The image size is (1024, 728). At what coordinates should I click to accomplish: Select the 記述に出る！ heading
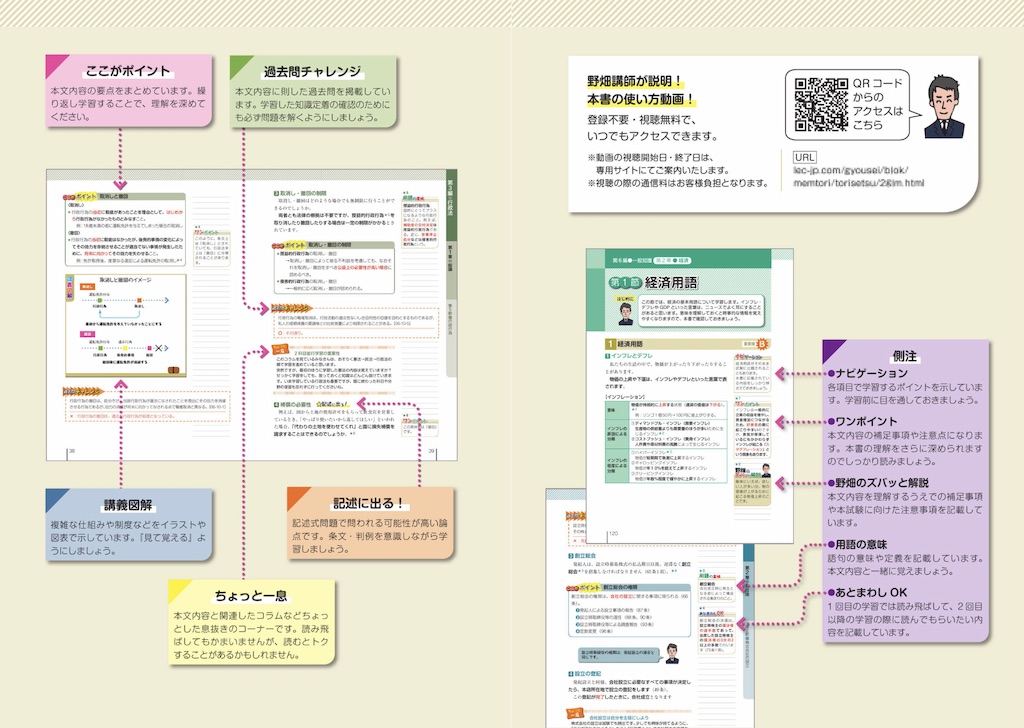(x=369, y=503)
